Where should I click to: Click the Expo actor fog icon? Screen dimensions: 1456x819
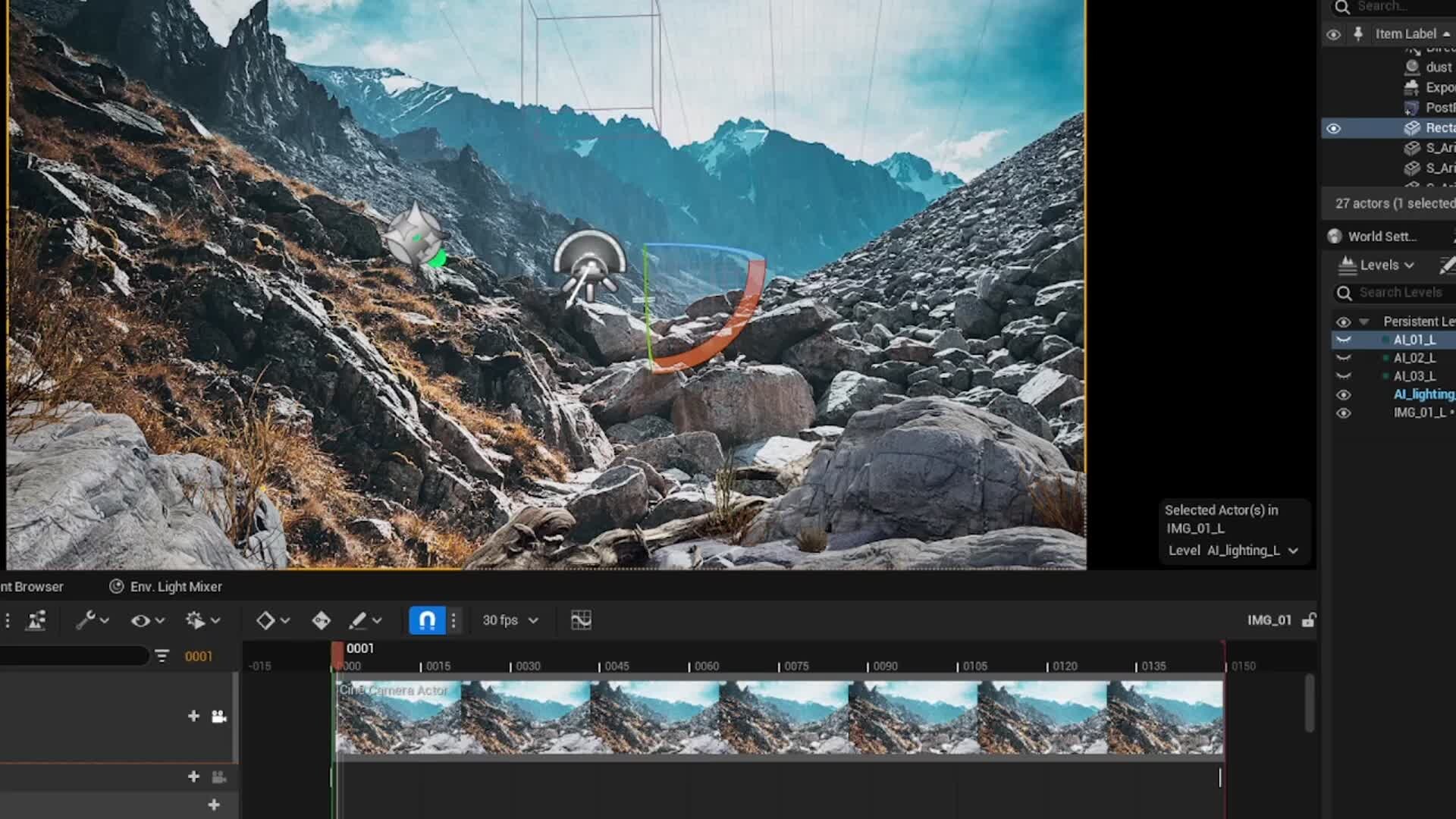coord(1412,87)
